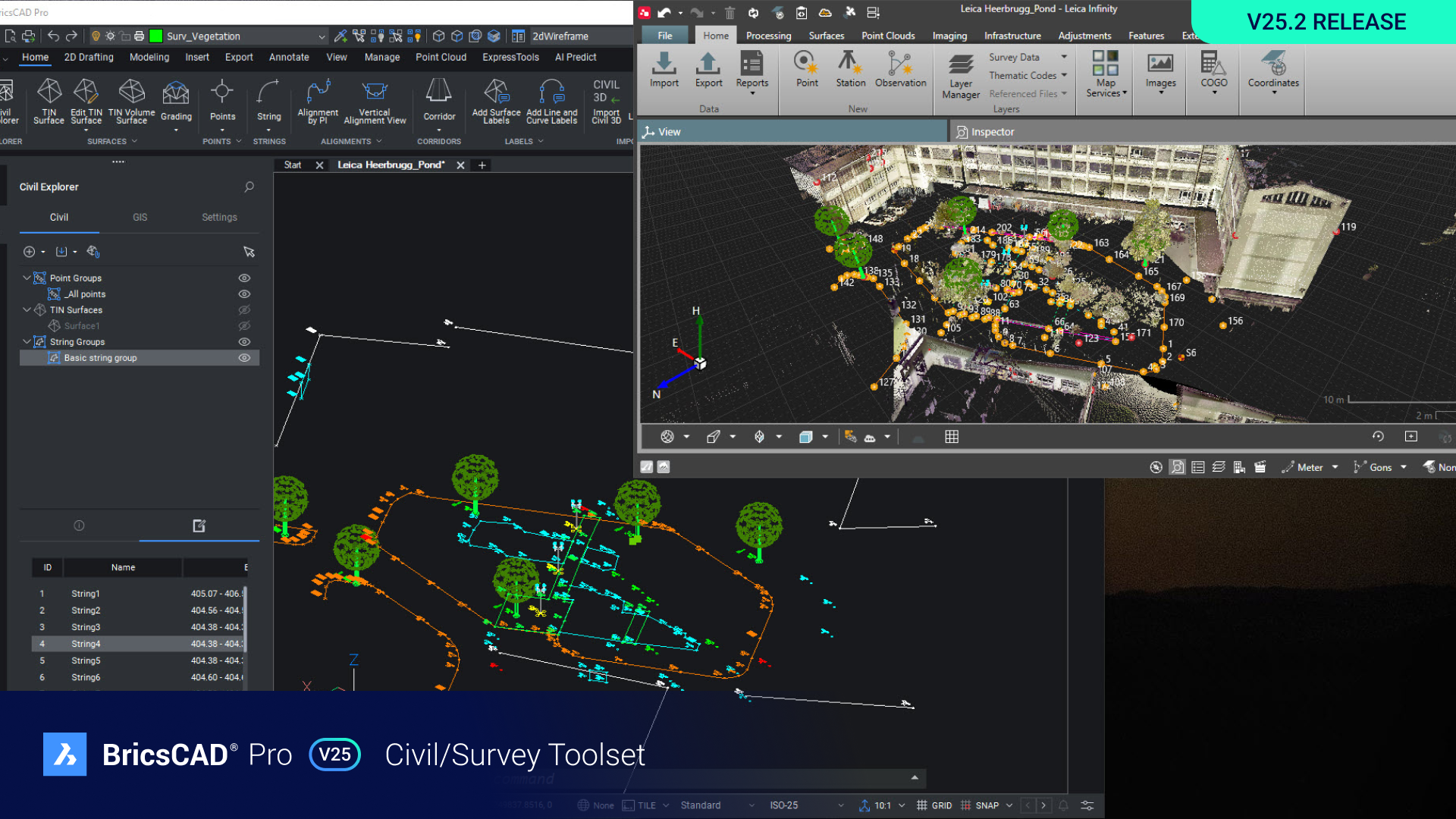Show the hidden Surface1 layer
1456x819 pixels.
(x=244, y=326)
